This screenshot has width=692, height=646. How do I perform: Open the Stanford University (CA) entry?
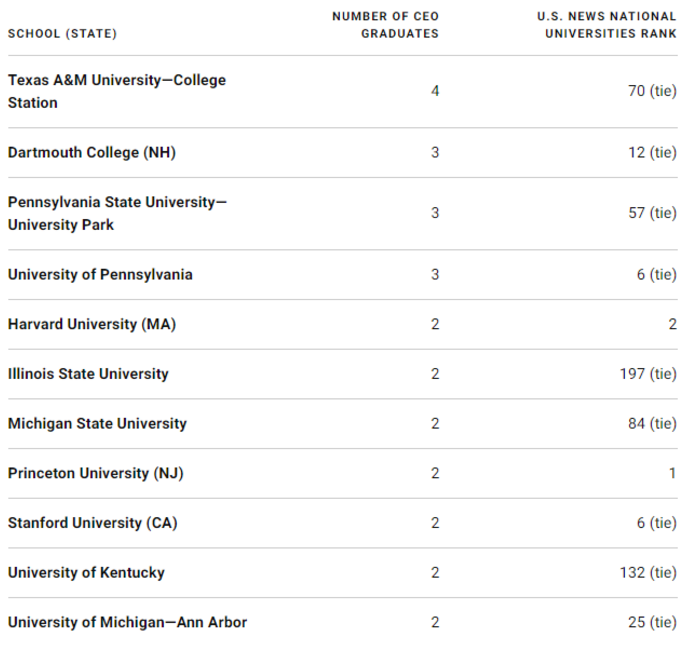(x=92, y=523)
